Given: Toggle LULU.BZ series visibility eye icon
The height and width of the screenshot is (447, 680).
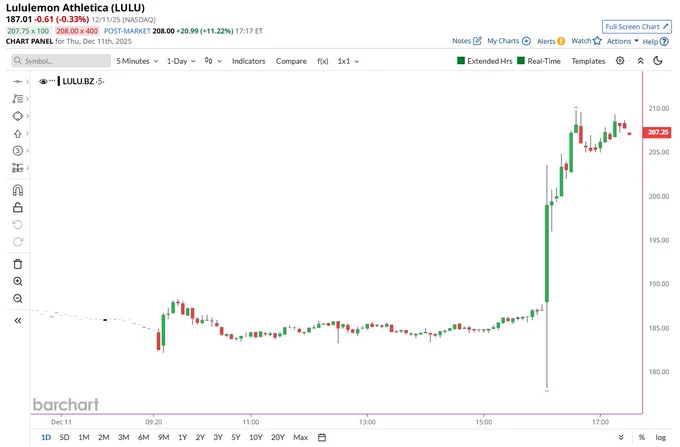Looking at the screenshot, I should [43, 81].
